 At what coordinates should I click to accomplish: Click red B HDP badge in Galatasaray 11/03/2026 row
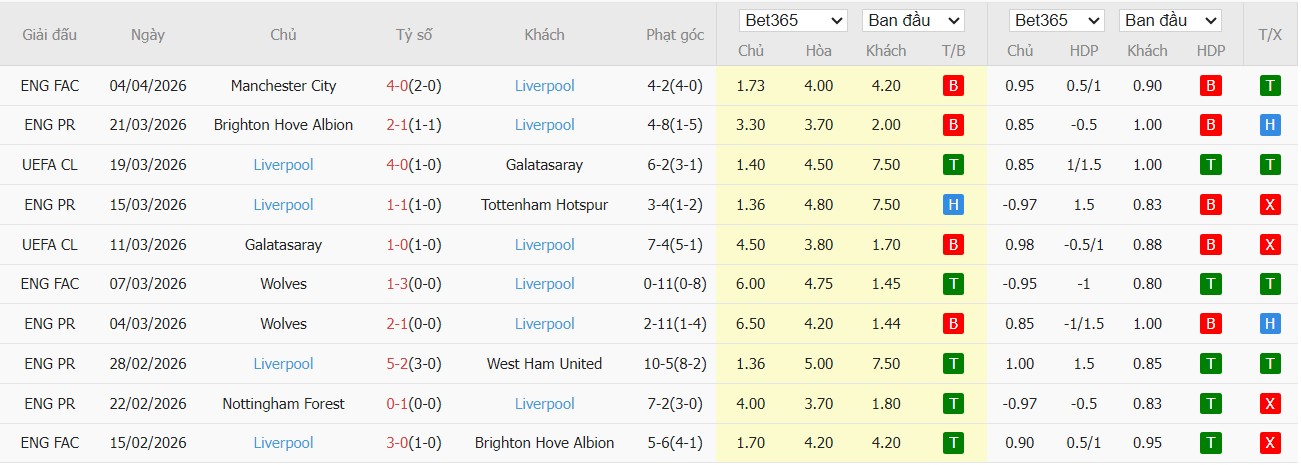pyautogui.click(x=1211, y=245)
